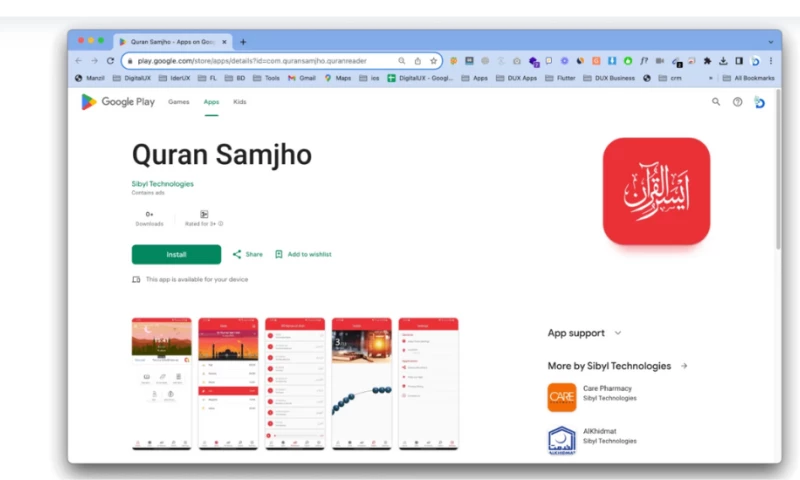Click the share page icon in address bar
Image resolution: width=800 pixels, height=480 pixels.
(417, 61)
